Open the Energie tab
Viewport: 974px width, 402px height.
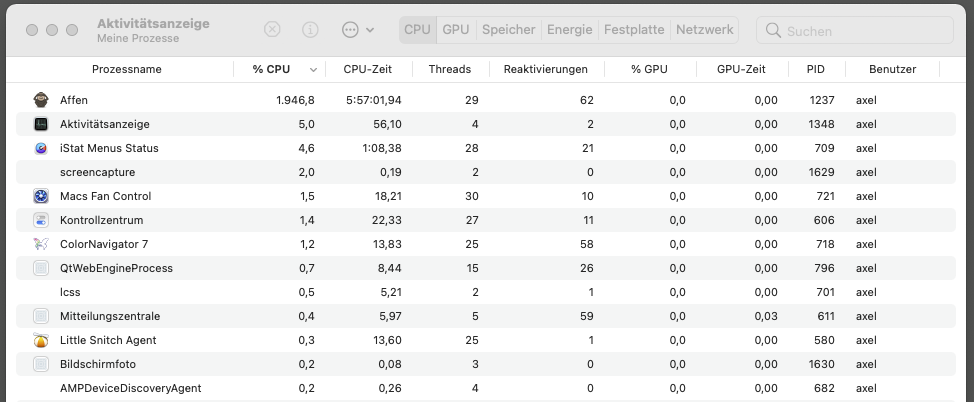[x=570, y=29]
